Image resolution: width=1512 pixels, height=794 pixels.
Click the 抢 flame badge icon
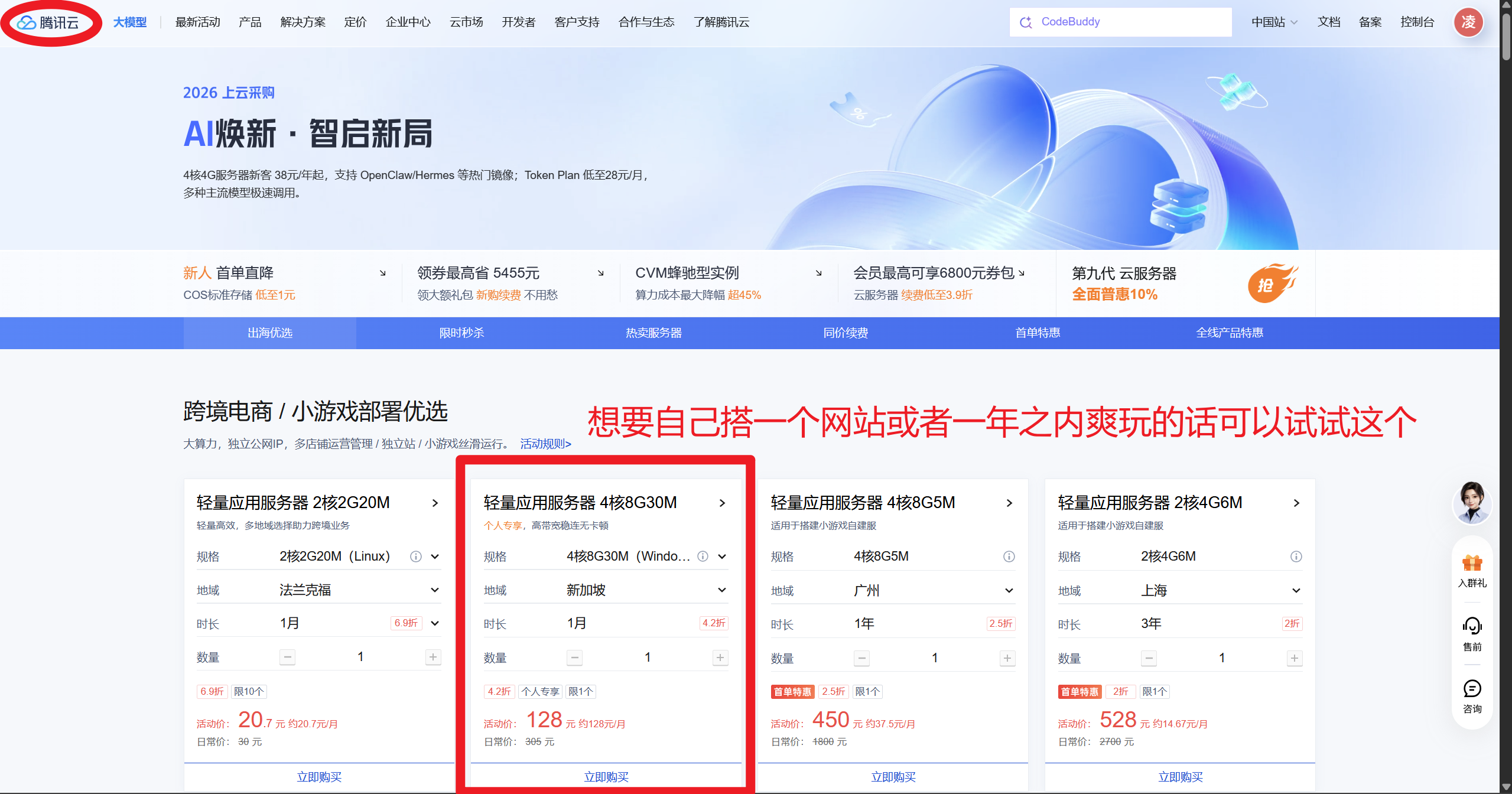1272,283
